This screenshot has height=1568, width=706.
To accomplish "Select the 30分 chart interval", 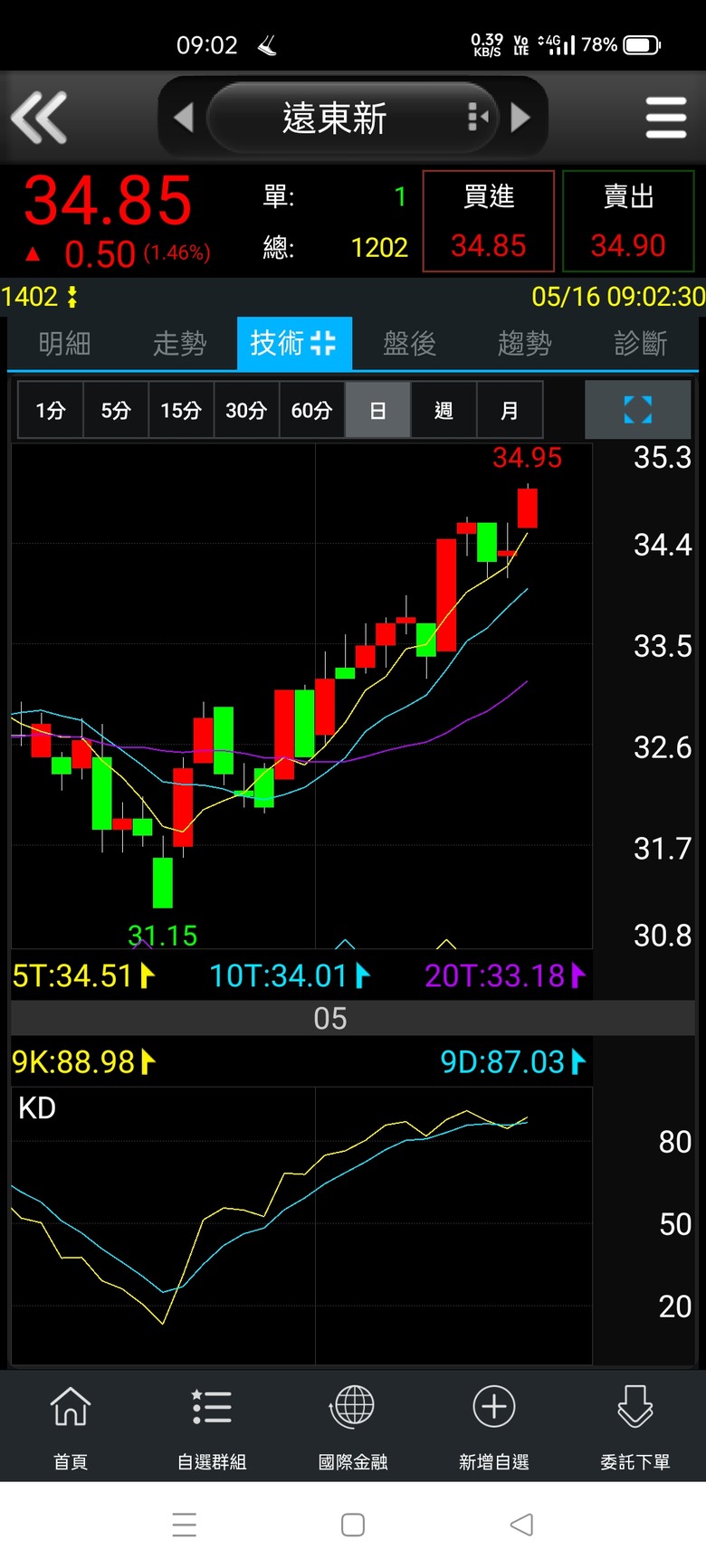I will coord(246,411).
